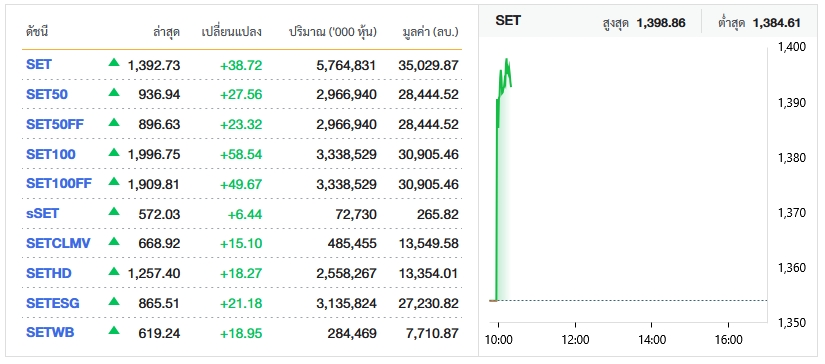Open the SETCLMV index link
This screenshot has height=364, width=825.
(x=58, y=243)
